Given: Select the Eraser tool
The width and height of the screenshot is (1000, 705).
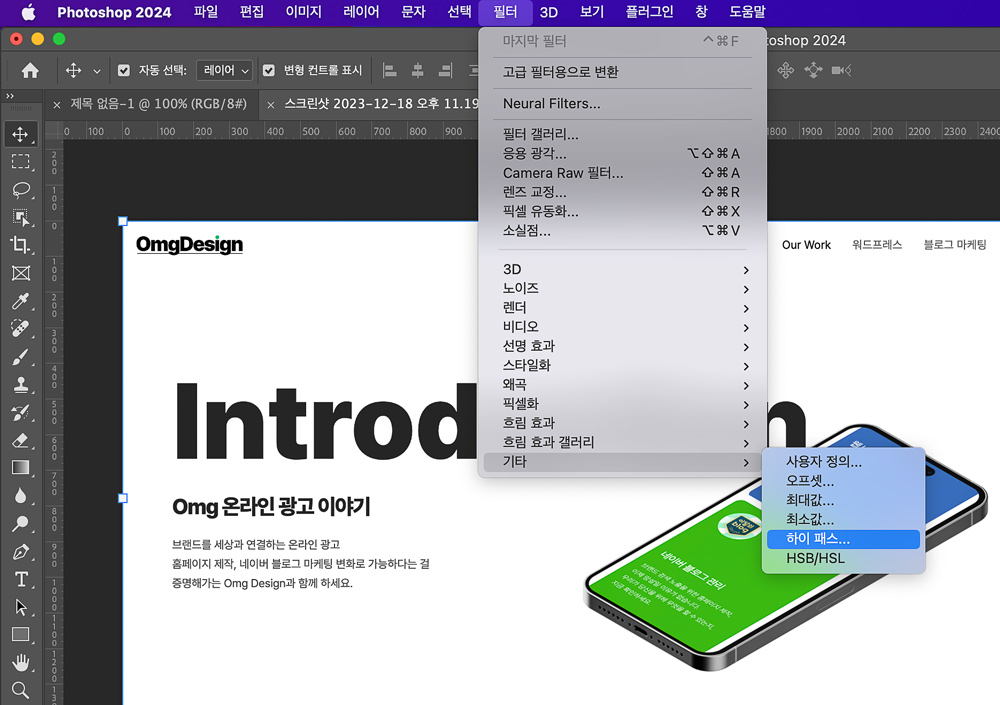Looking at the screenshot, I should (20, 440).
